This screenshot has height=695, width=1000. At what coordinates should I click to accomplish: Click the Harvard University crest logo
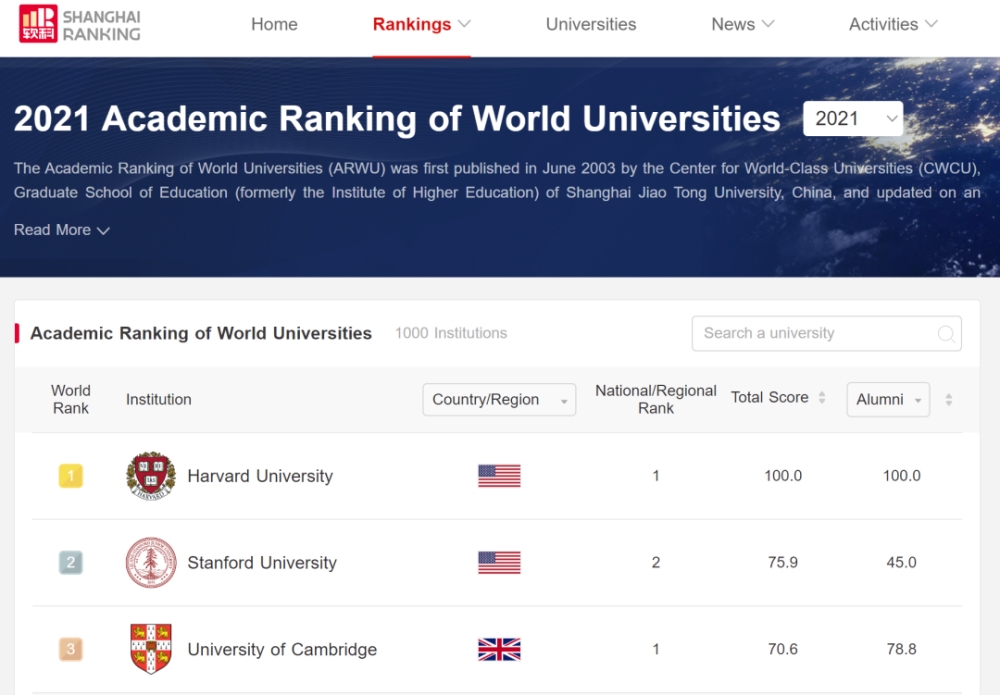[x=151, y=476]
